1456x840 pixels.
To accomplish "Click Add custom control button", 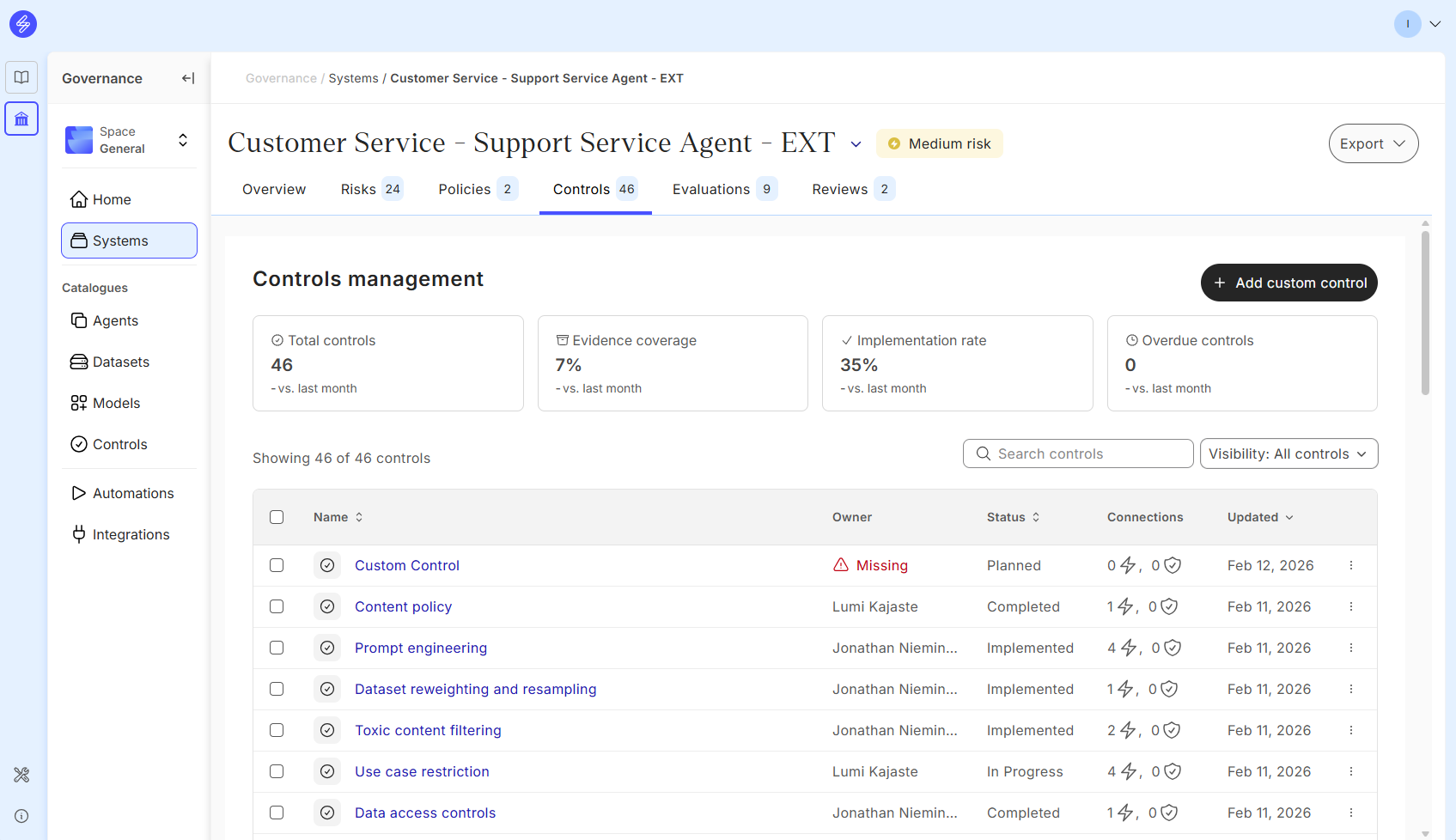I will 1288,283.
